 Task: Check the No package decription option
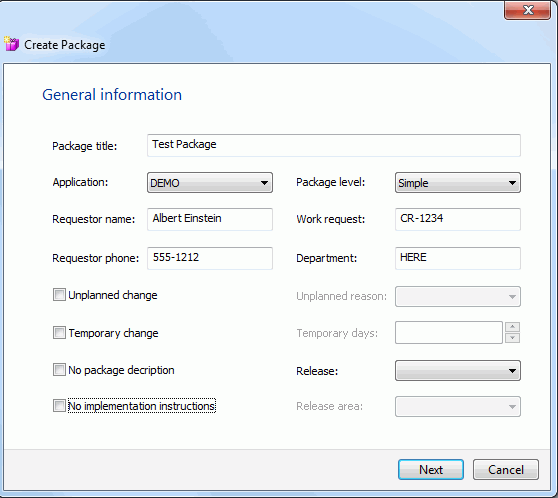point(59,369)
